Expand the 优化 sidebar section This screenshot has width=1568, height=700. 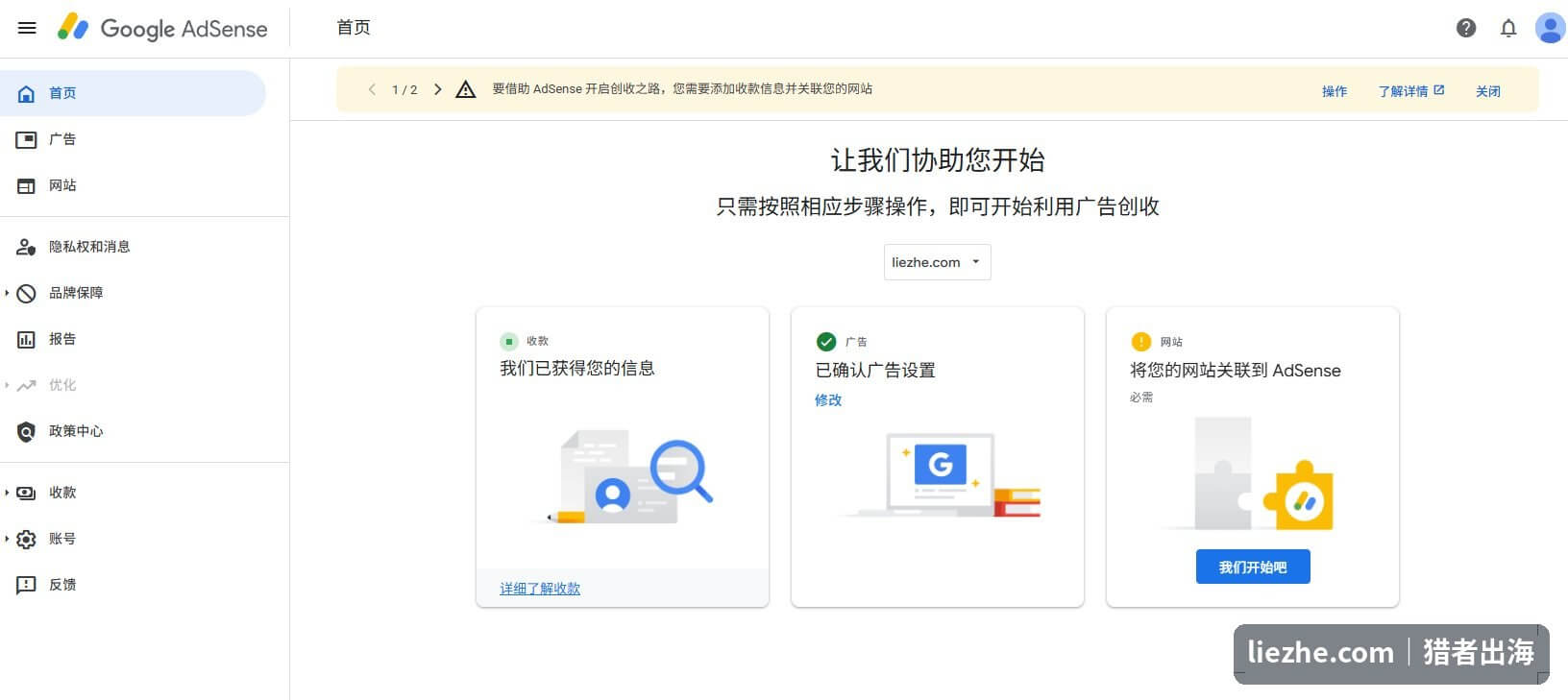7,385
